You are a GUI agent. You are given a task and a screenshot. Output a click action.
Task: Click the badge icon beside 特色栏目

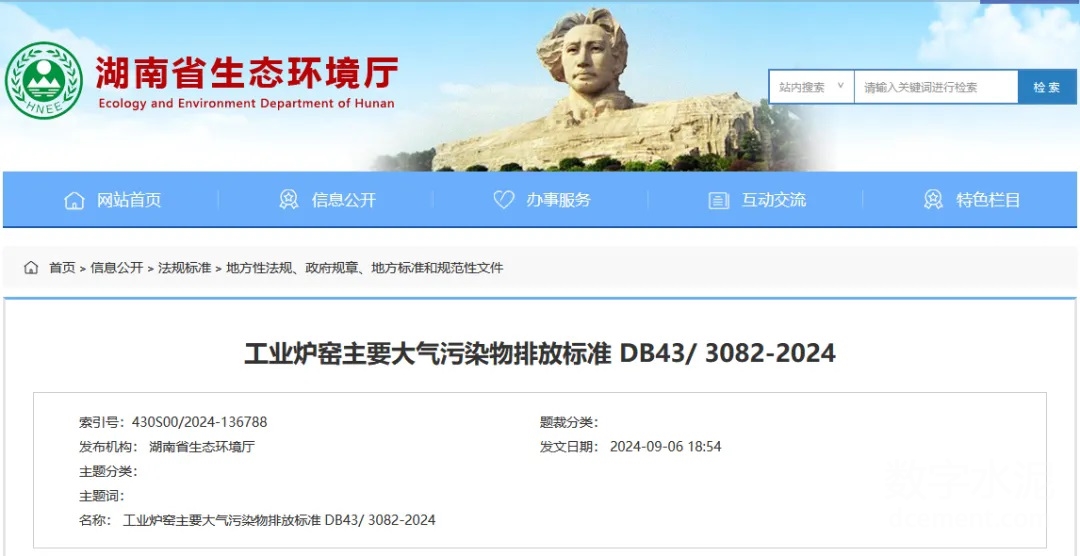tap(933, 200)
